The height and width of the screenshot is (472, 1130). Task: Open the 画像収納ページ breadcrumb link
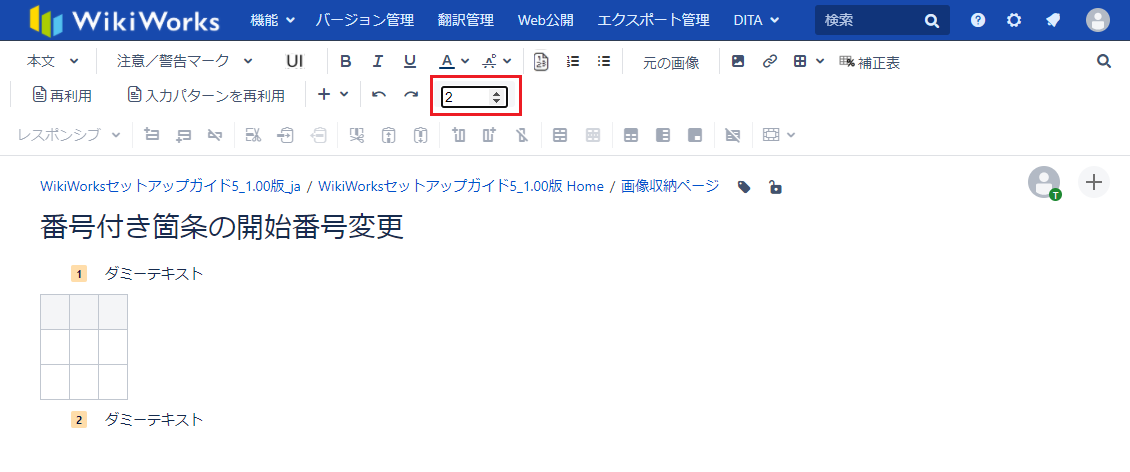coord(669,186)
